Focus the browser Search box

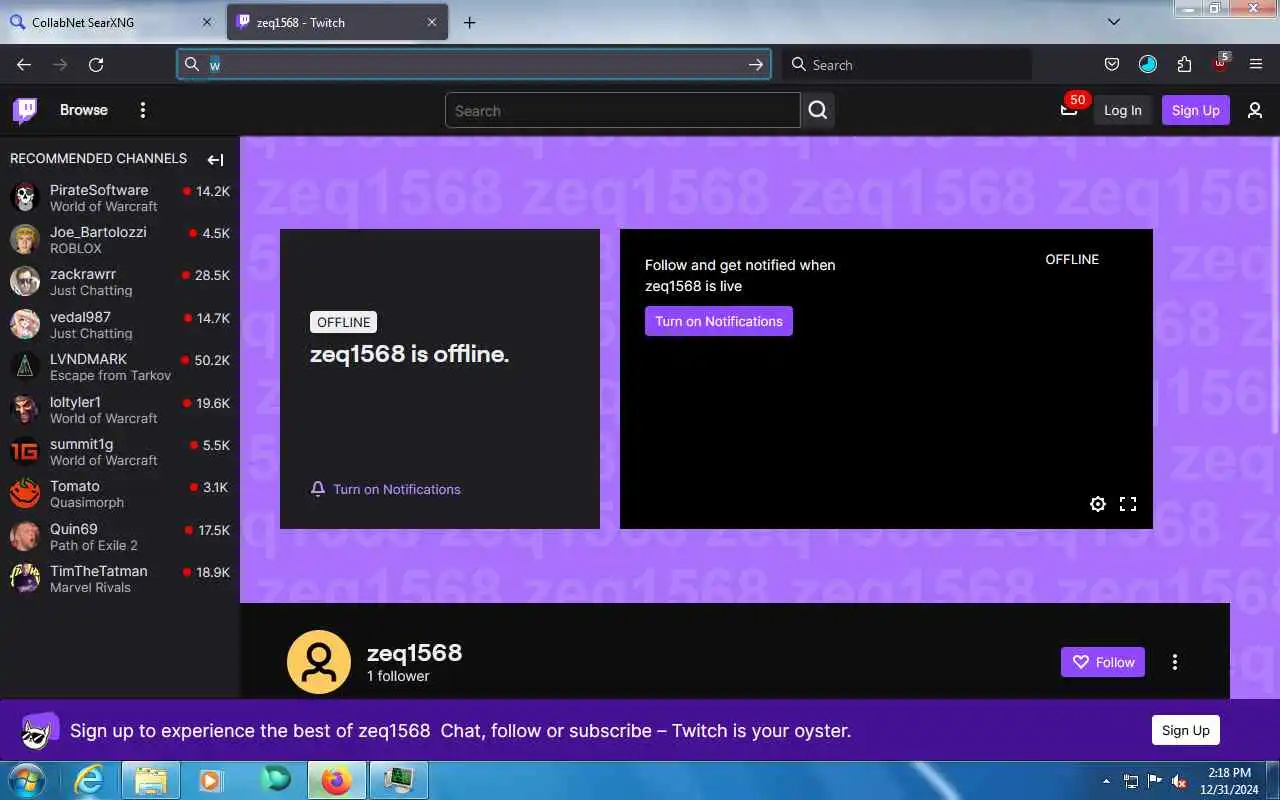[906, 64]
